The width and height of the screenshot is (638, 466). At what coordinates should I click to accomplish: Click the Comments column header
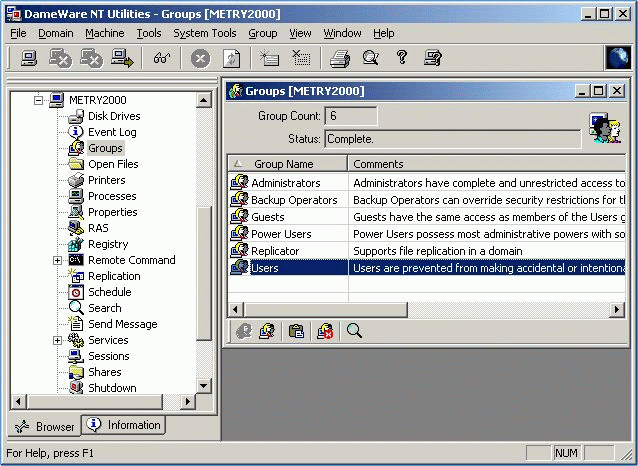click(487, 164)
